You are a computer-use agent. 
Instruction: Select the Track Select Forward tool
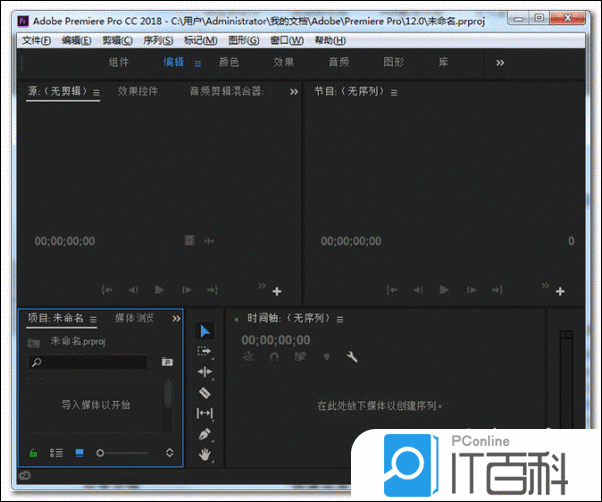205,351
